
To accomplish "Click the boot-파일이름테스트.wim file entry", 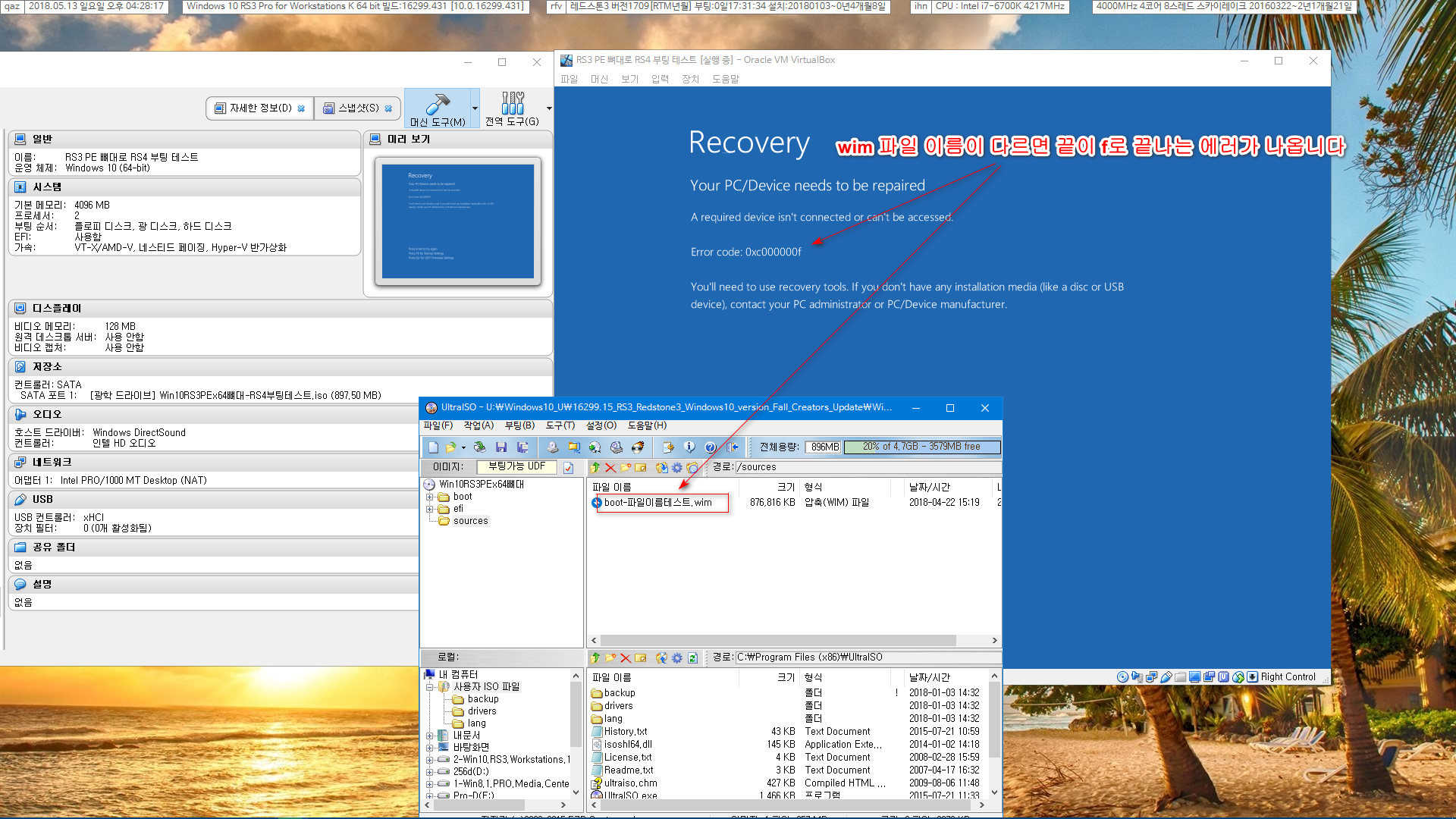I will point(660,502).
